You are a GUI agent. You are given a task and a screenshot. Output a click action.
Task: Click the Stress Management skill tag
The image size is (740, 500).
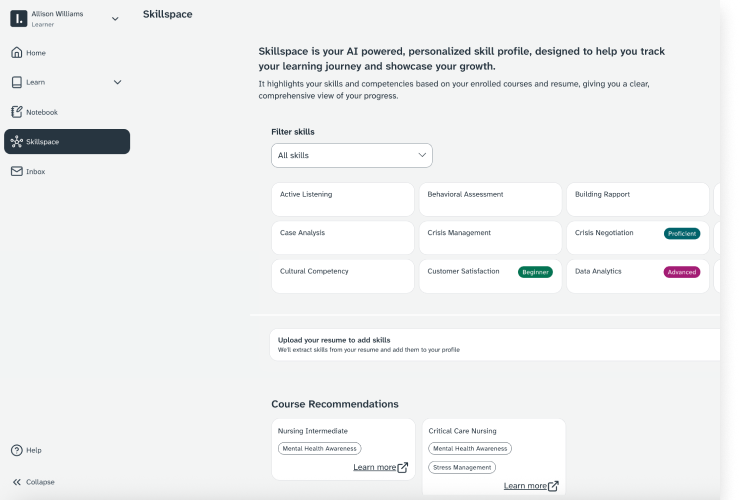pos(462,467)
